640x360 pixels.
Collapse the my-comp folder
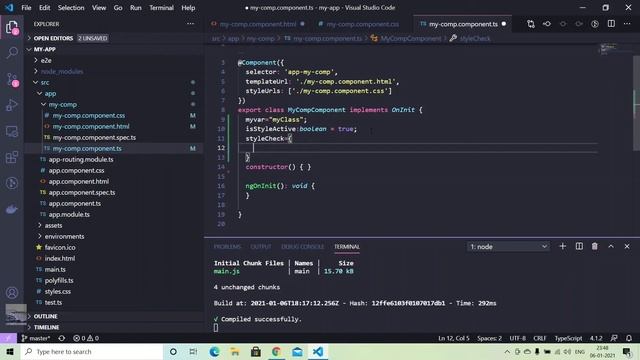coord(62,104)
